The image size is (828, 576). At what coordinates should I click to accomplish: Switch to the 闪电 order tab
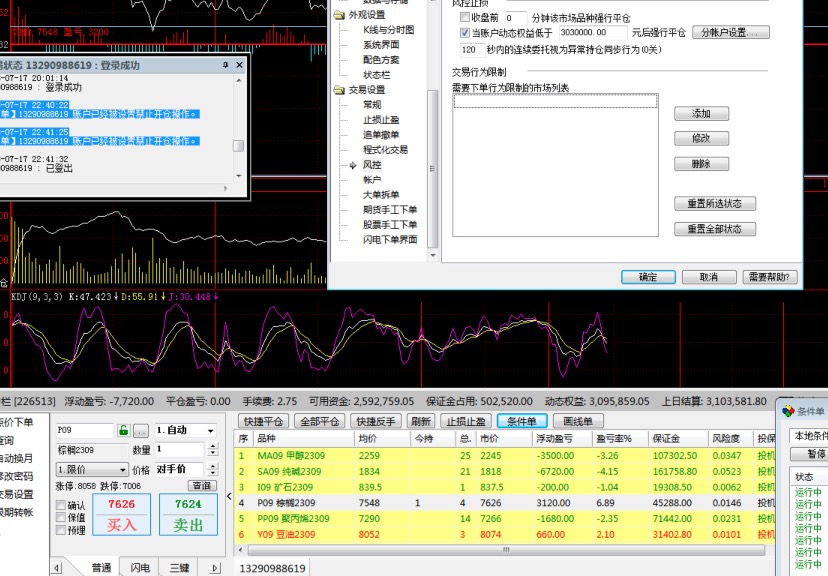pos(140,568)
